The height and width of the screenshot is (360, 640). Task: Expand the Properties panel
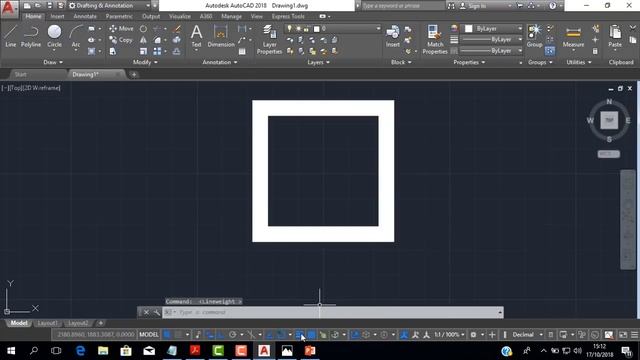469,62
